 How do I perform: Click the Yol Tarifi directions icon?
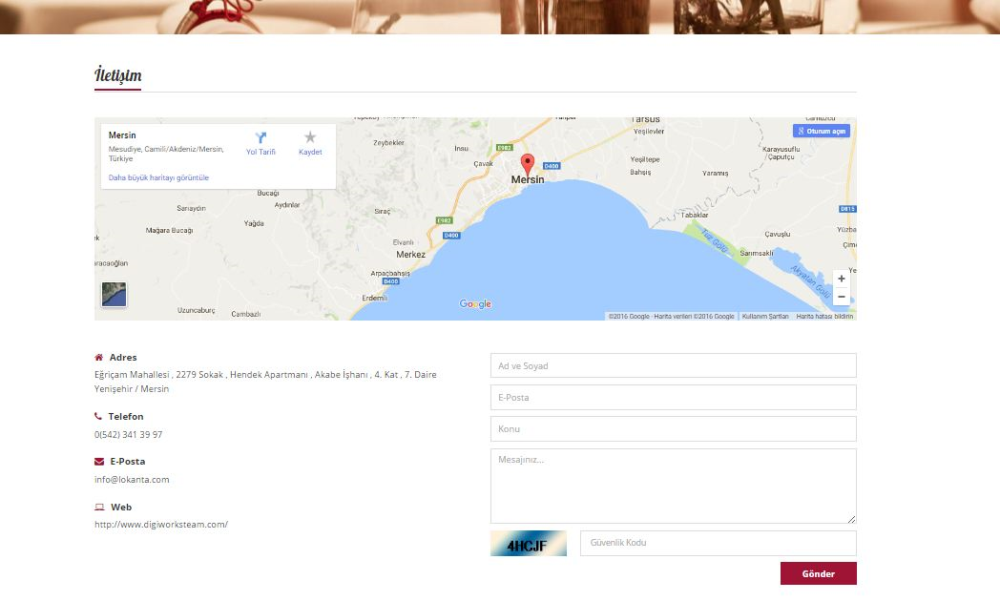(261, 137)
